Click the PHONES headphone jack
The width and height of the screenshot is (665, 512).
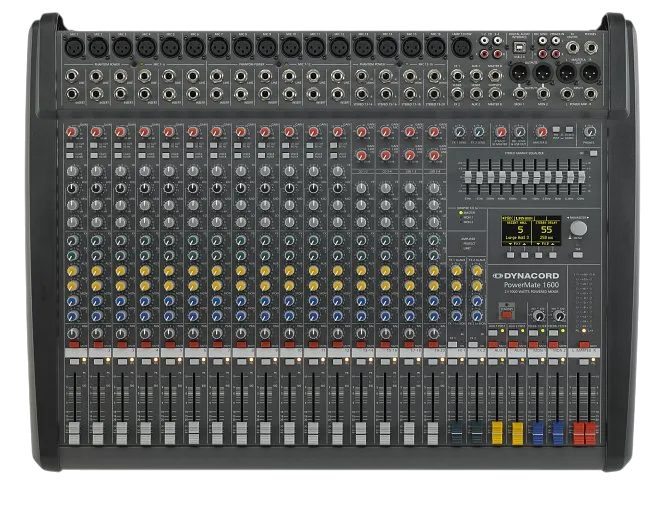pyautogui.click(x=591, y=47)
